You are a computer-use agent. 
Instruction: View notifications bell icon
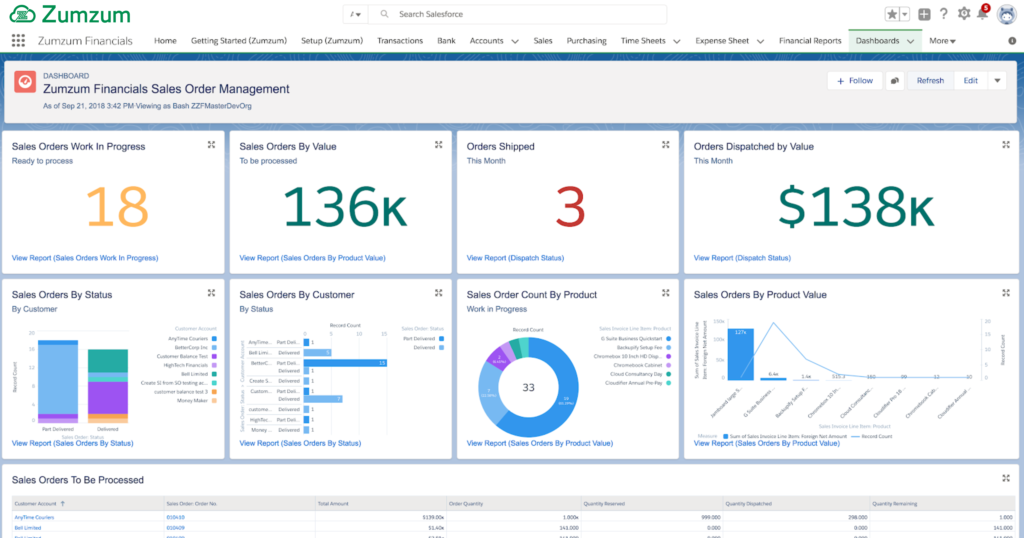tap(983, 14)
